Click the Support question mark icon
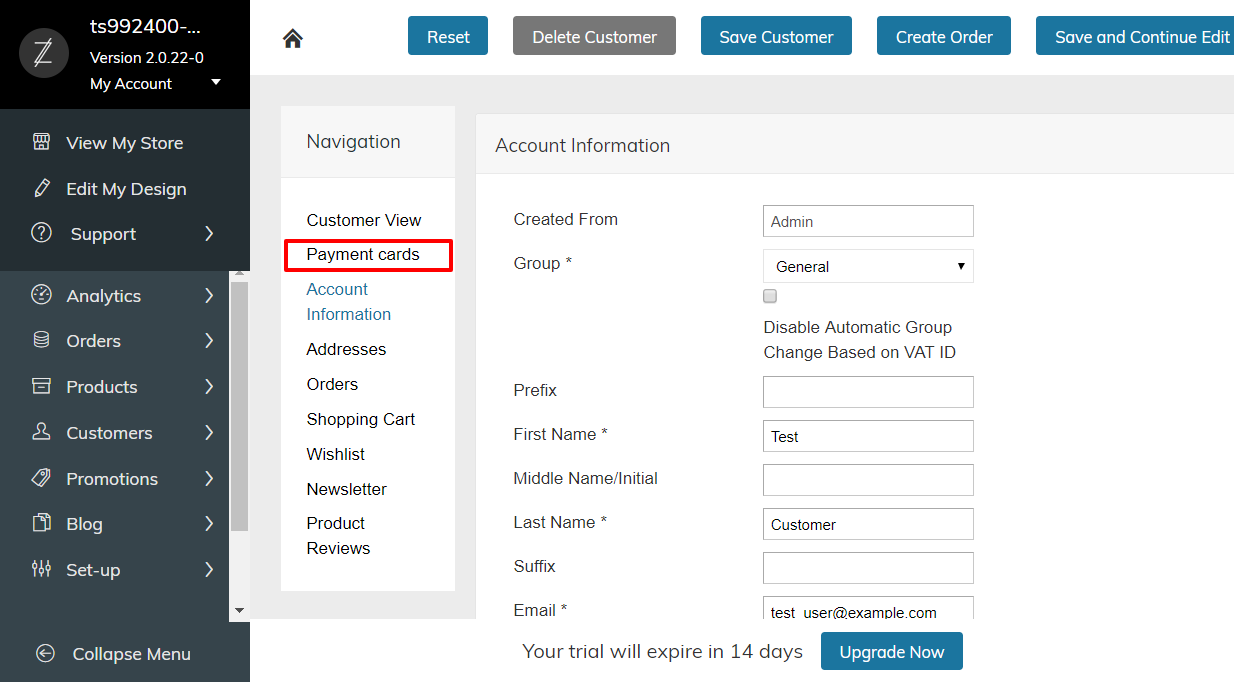 click(41, 233)
